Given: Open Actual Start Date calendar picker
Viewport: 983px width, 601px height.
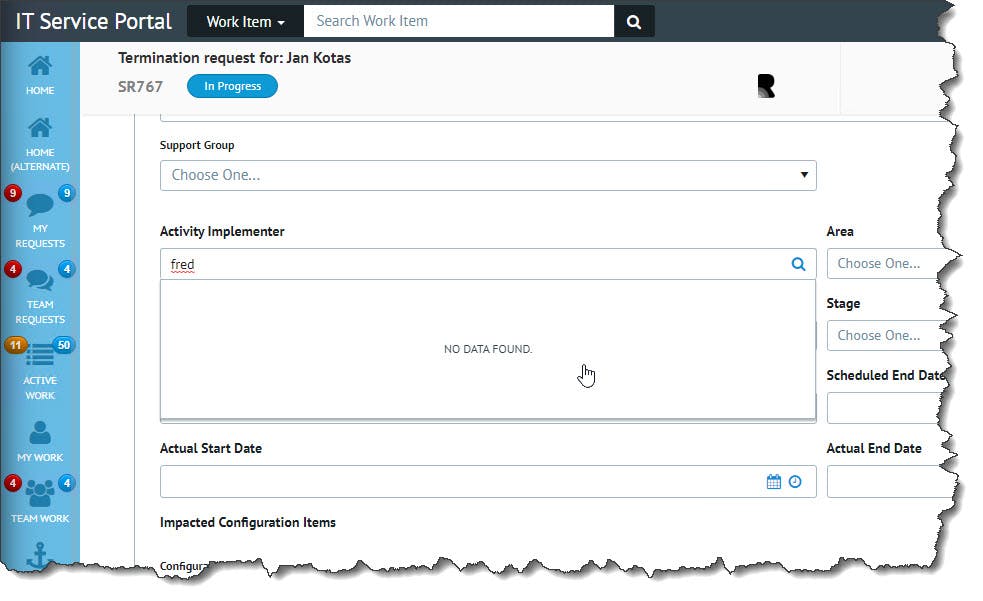Looking at the screenshot, I should click(x=773, y=481).
